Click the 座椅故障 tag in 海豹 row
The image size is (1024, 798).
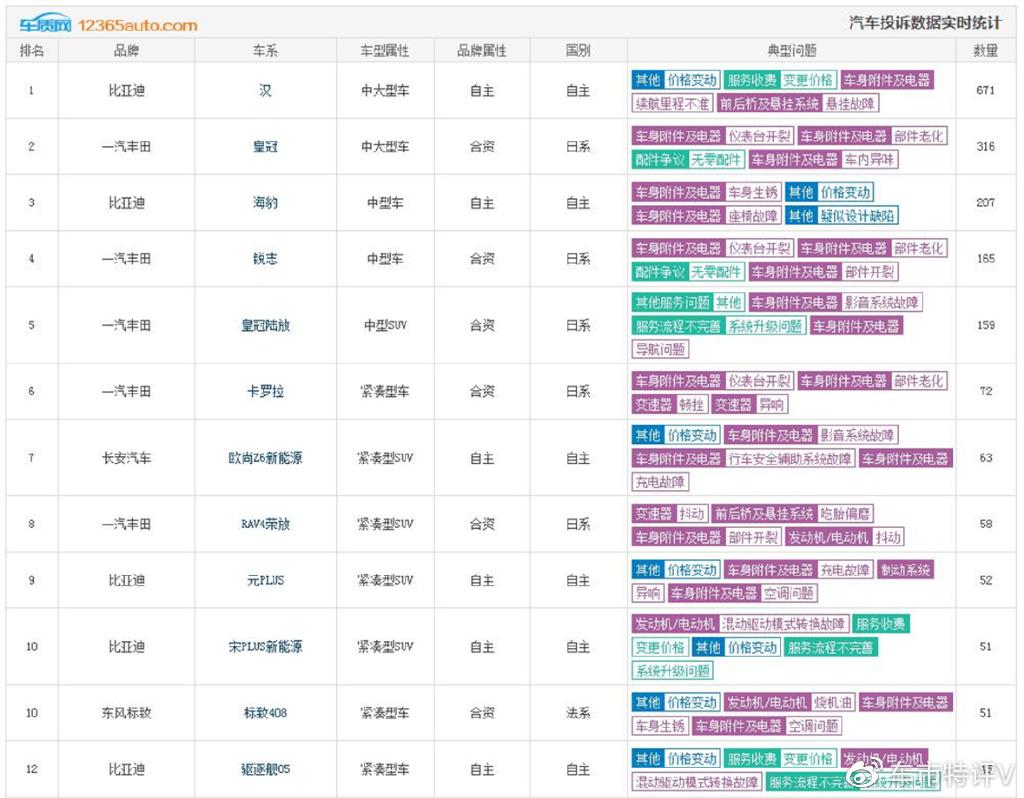point(753,215)
